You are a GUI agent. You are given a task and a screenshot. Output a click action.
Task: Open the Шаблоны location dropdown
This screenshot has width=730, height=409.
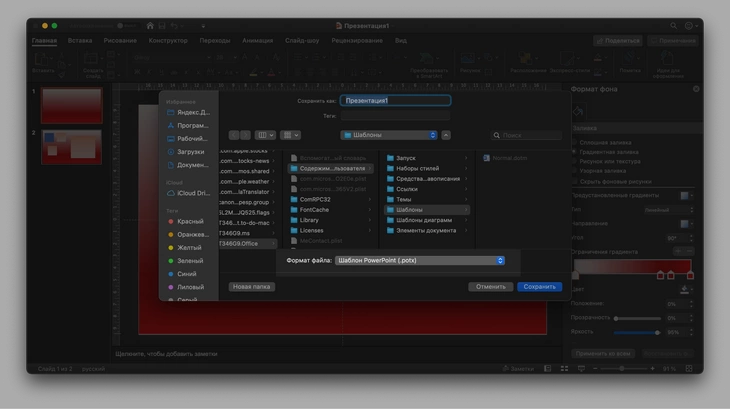[389, 135]
